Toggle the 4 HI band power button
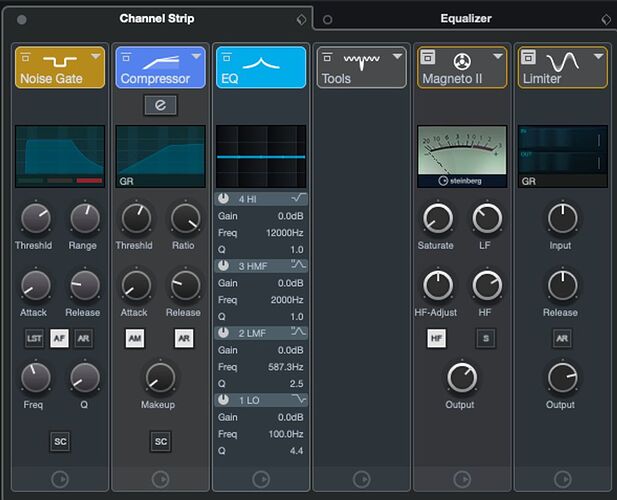 224,199
